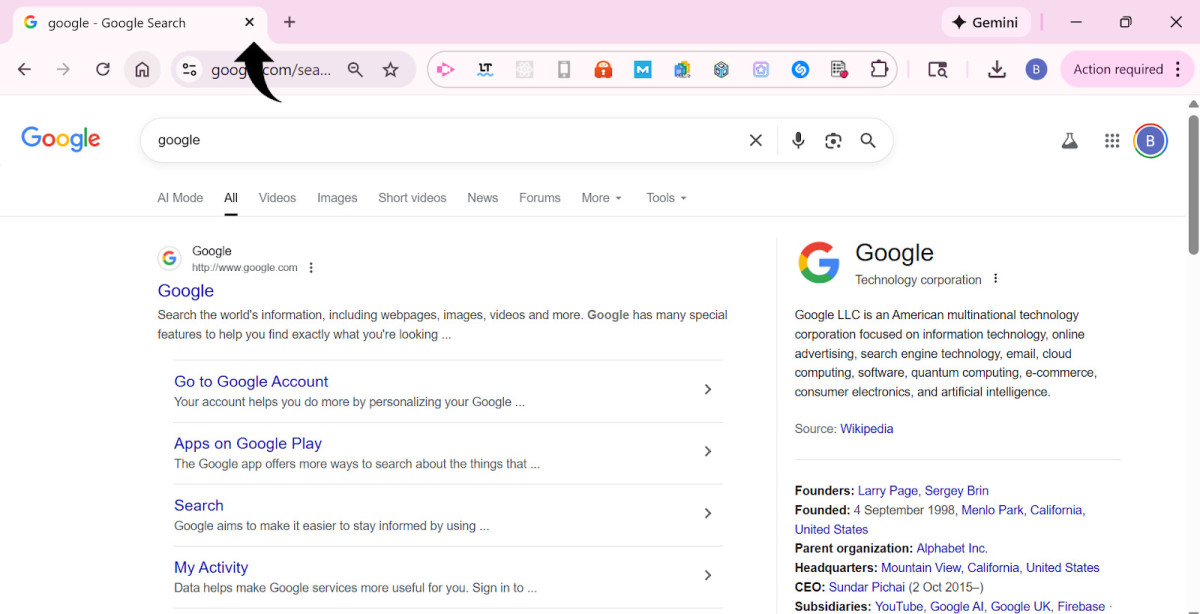This screenshot has height=614, width=1200.
Task: Open Google Lens camera search icon
Action: (x=833, y=140)
